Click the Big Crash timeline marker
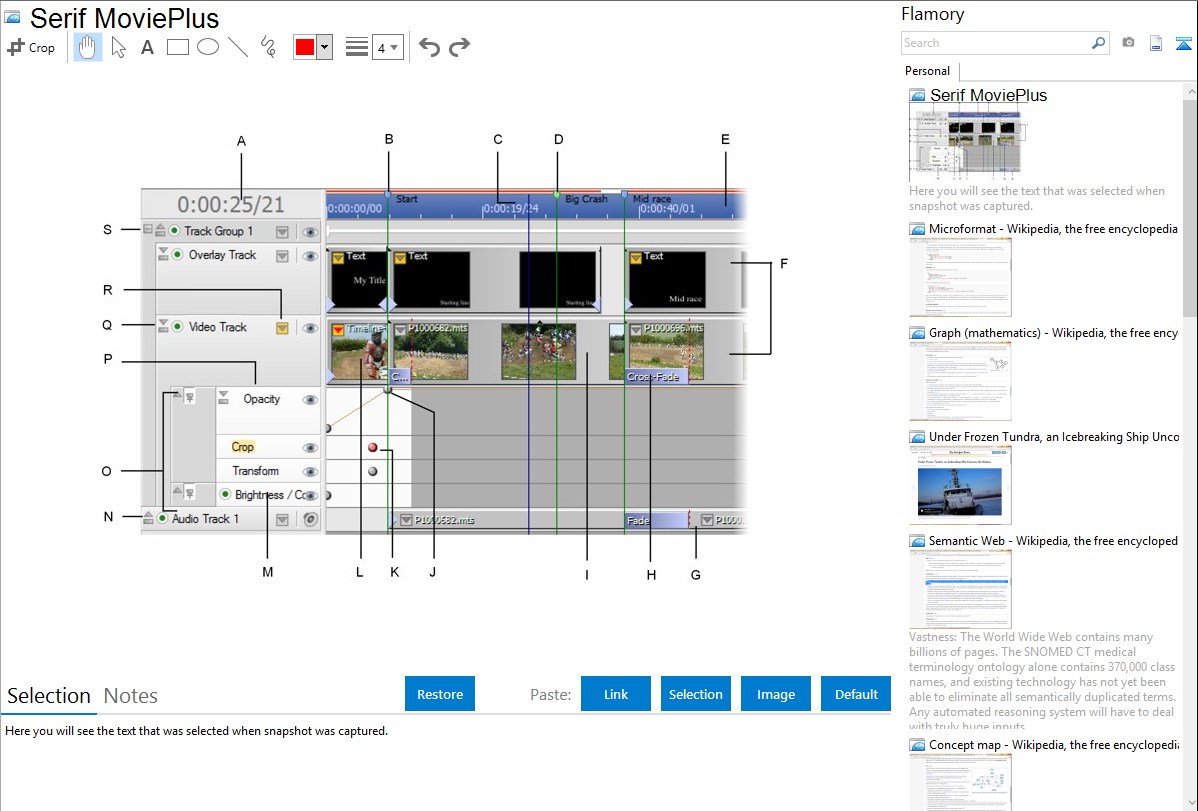 (x=557, y=196)
